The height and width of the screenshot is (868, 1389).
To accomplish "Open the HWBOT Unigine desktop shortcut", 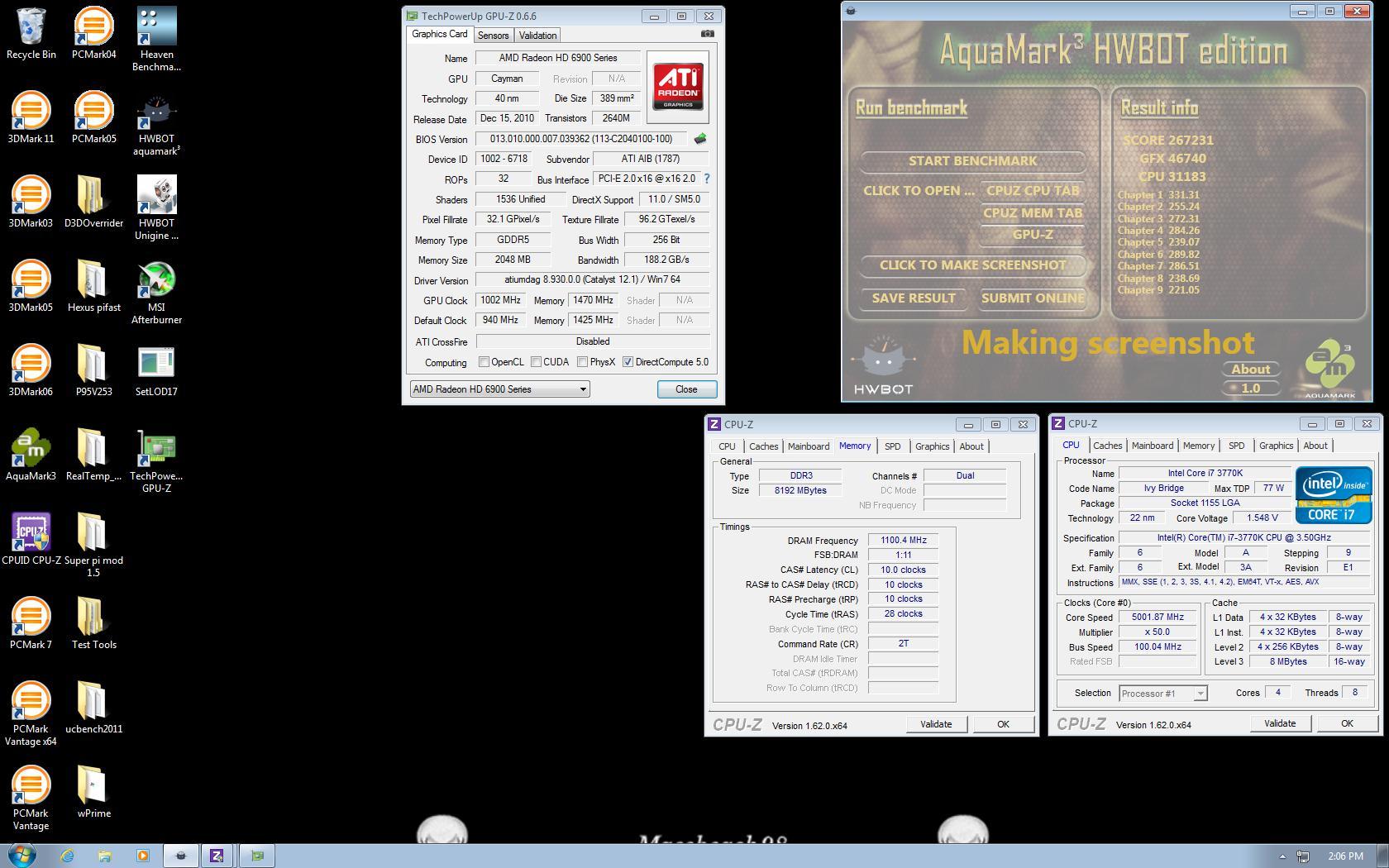I will [x=156, y=208].
